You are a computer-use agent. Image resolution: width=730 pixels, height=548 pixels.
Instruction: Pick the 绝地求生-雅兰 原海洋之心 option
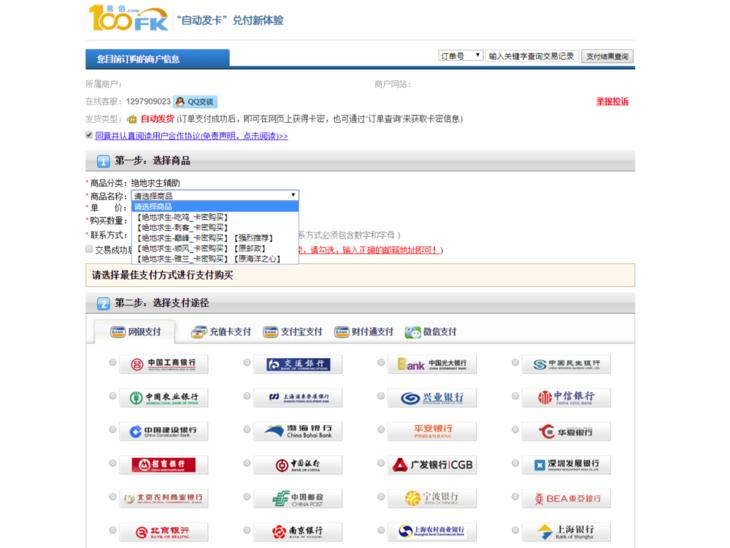tap(215, 258)
